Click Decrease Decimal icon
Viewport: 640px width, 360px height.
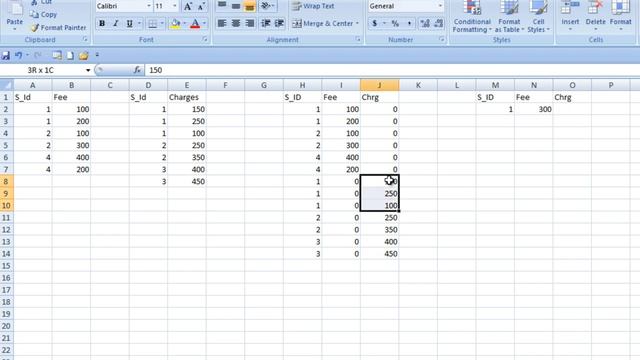click(439, 23)
